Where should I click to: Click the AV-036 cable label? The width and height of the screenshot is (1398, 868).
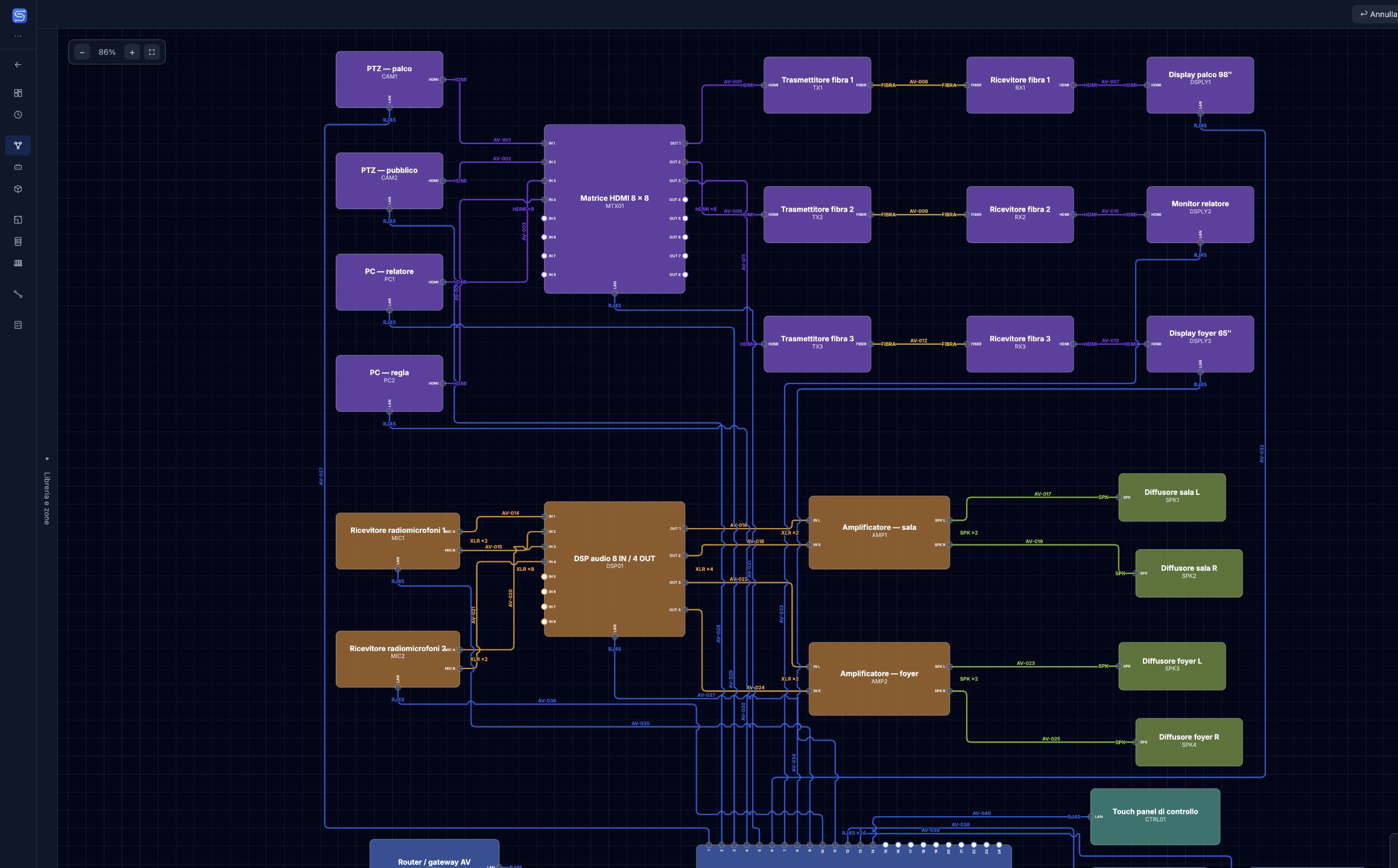547,700
